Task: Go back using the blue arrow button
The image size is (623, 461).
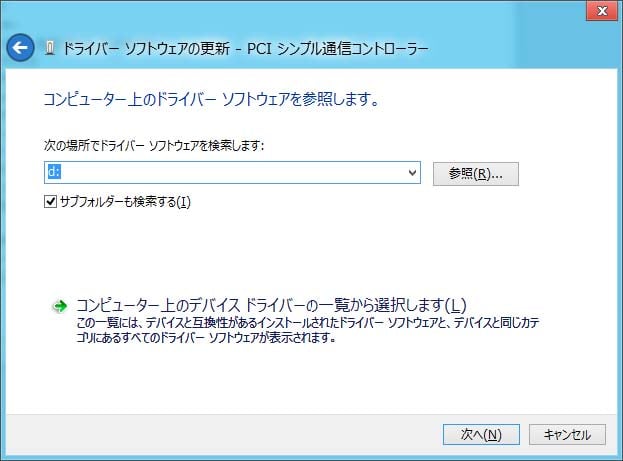Action: point(20,48)
